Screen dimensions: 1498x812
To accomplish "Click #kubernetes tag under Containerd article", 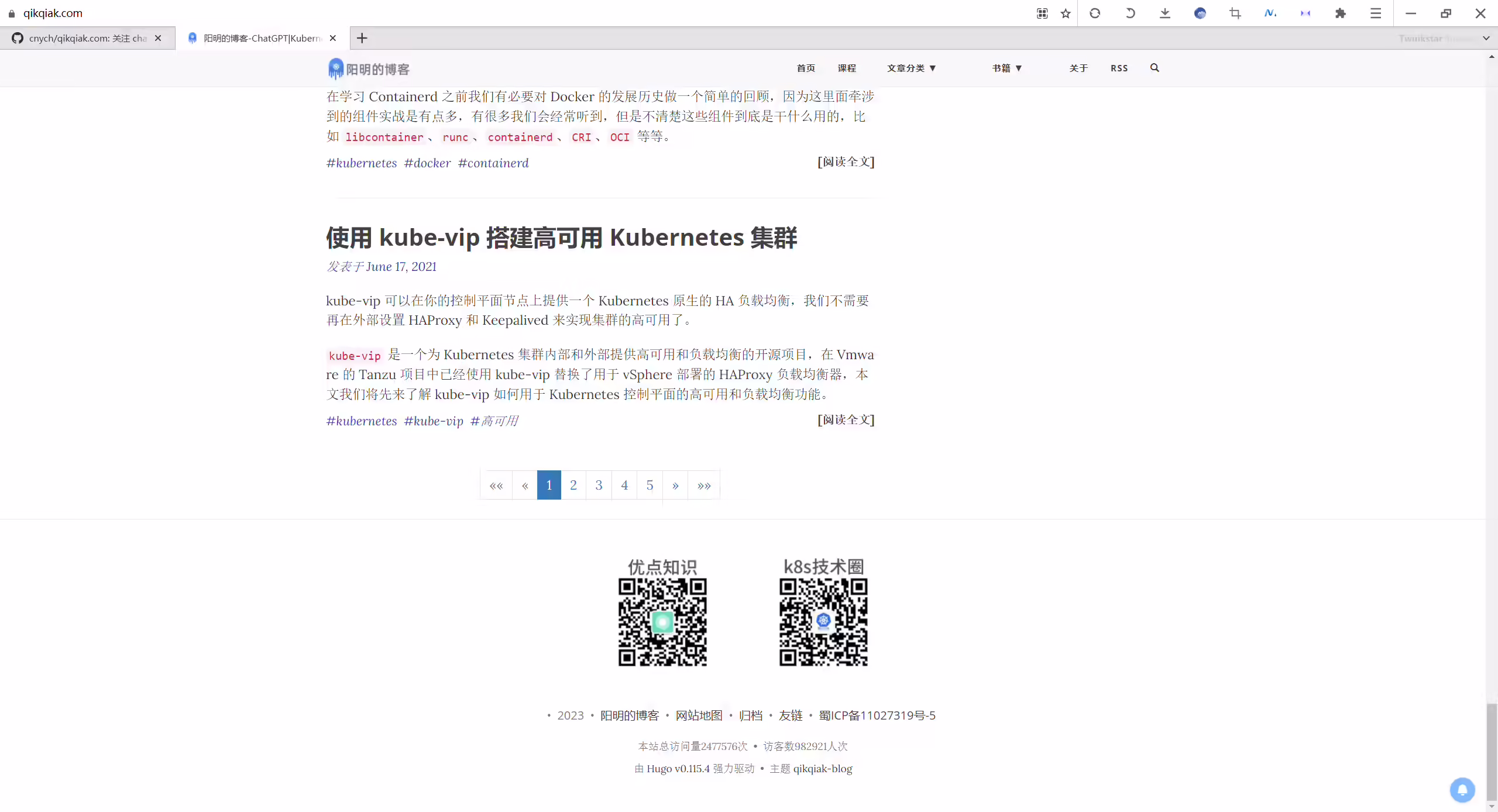I will tap(362, 163).
